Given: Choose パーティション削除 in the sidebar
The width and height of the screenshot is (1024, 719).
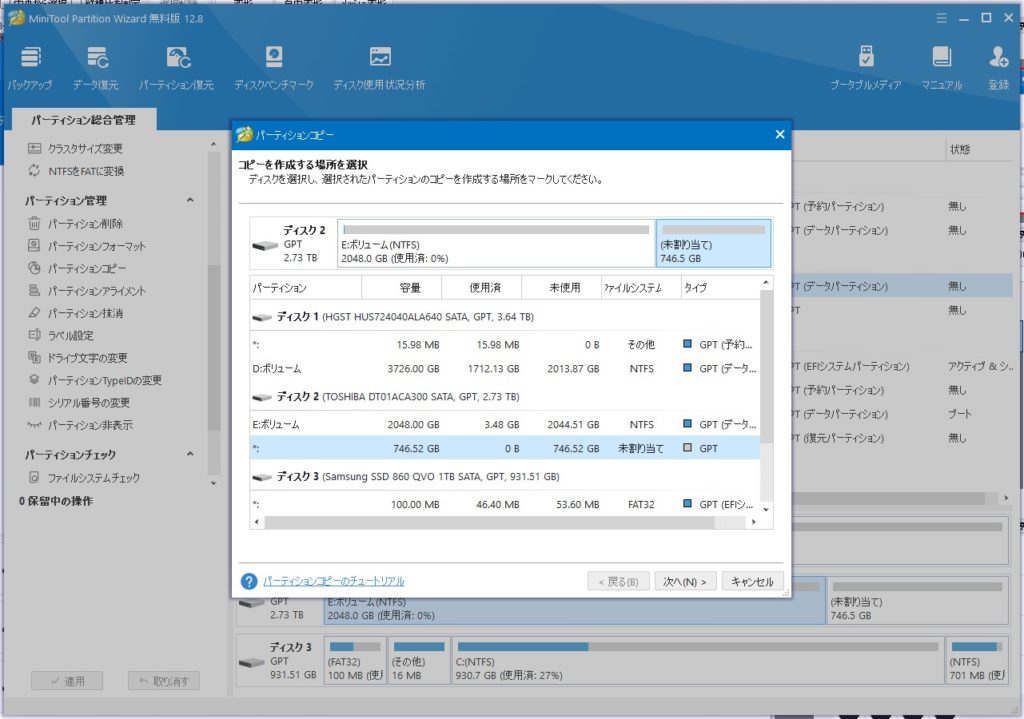Looking at the screenshot, I should pos(85,224).
